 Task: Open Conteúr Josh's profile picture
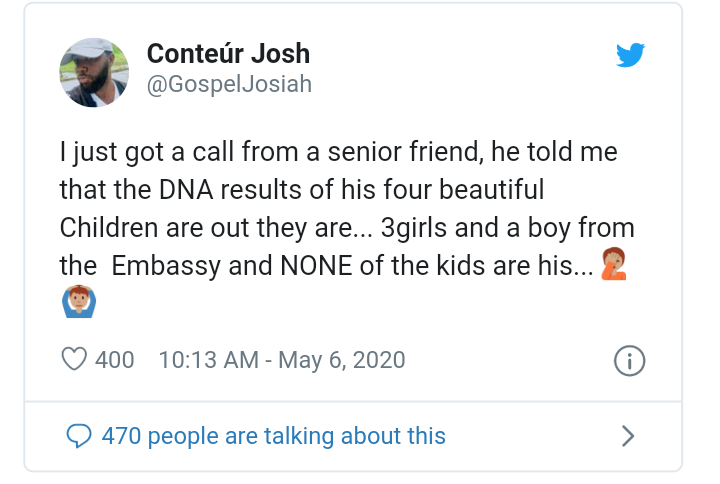(94, 71)
